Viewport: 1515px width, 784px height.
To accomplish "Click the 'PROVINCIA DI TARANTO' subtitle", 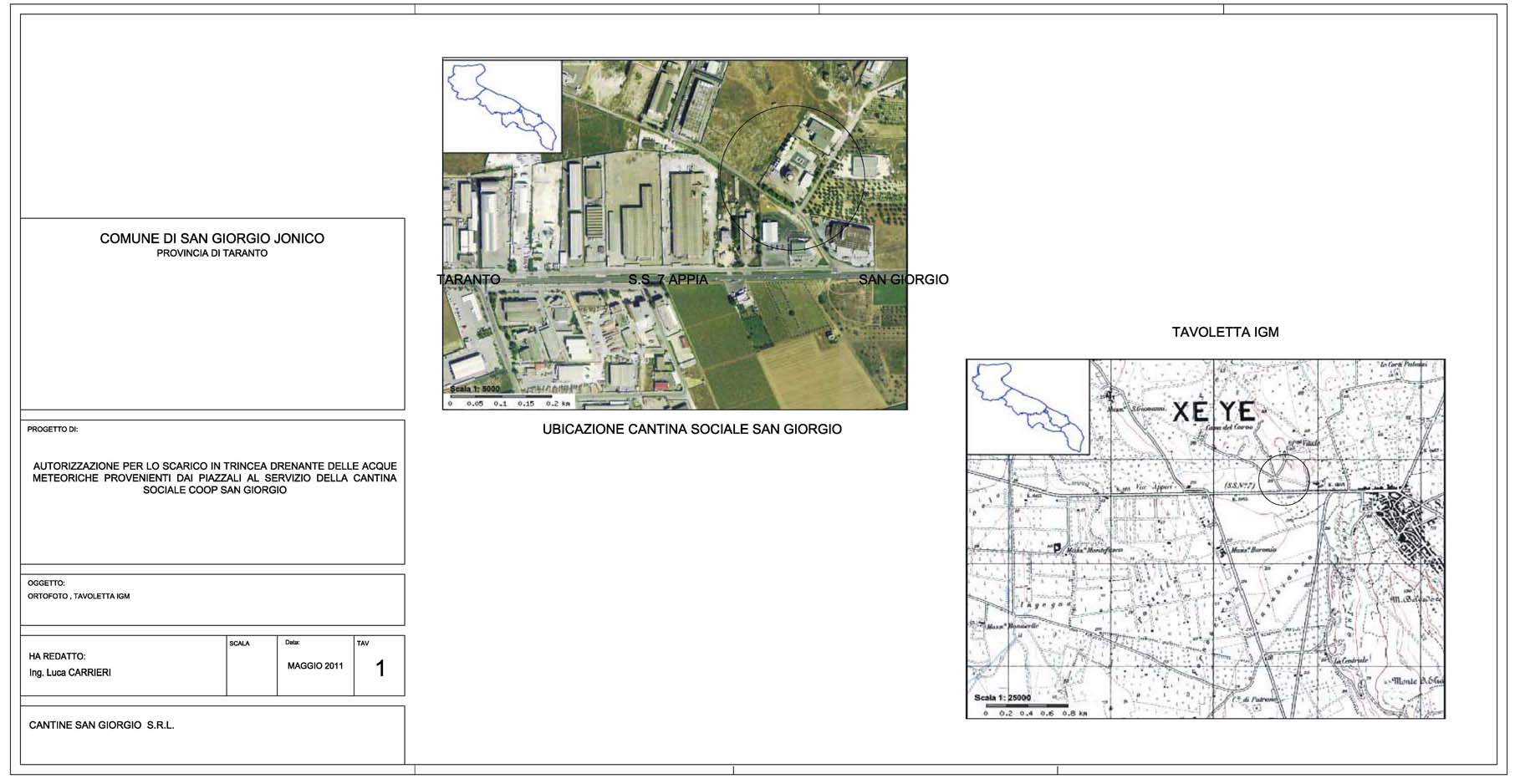I will (212, 253).
